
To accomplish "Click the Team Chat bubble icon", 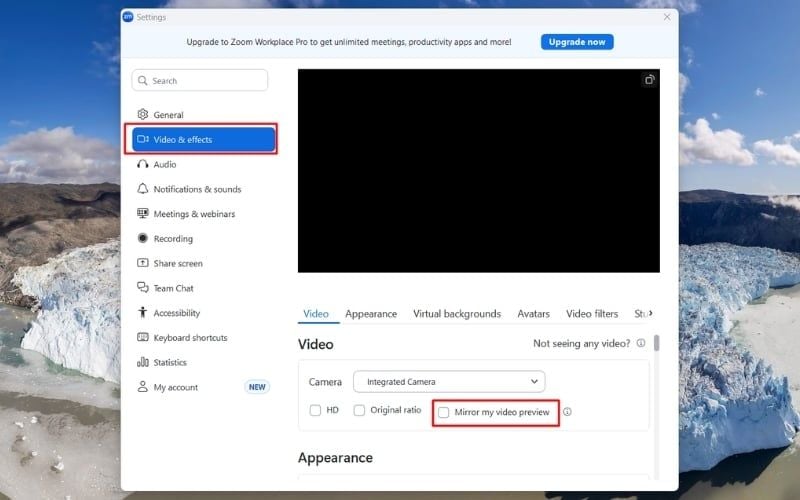I will [143, 288].
